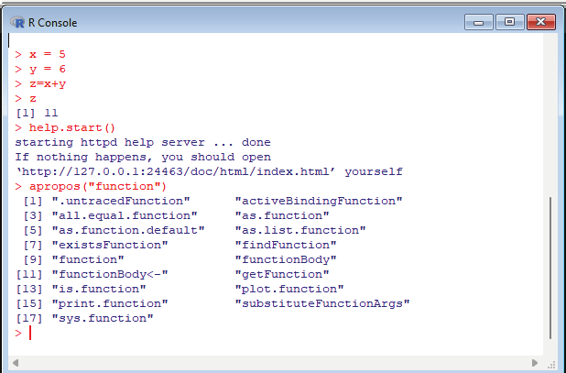
Task: Click the 'y = 6' command line
Action: (x=40, y=69)
